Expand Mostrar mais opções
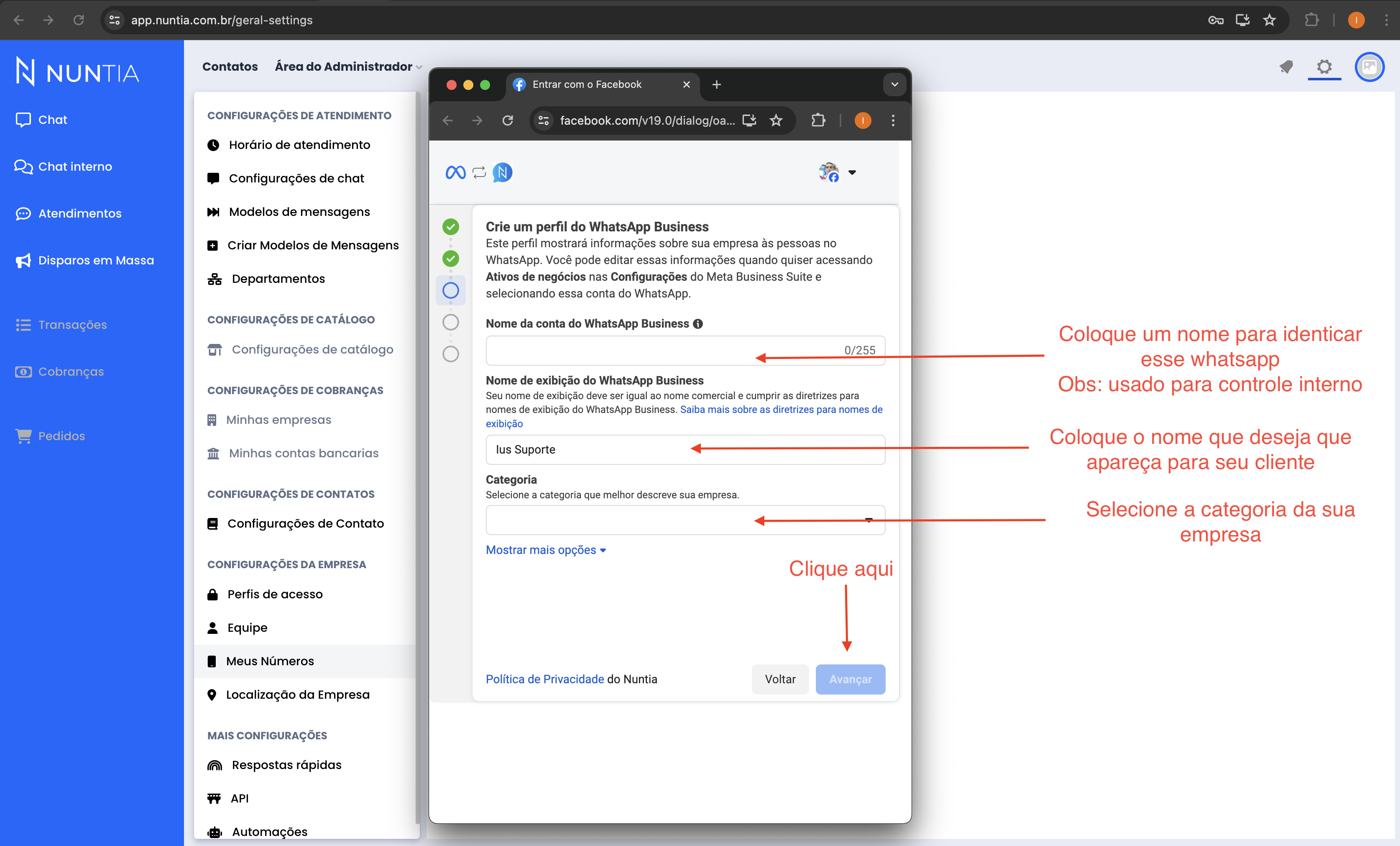The width and height of the screenshot is (1400, 846). coord(545,550)
